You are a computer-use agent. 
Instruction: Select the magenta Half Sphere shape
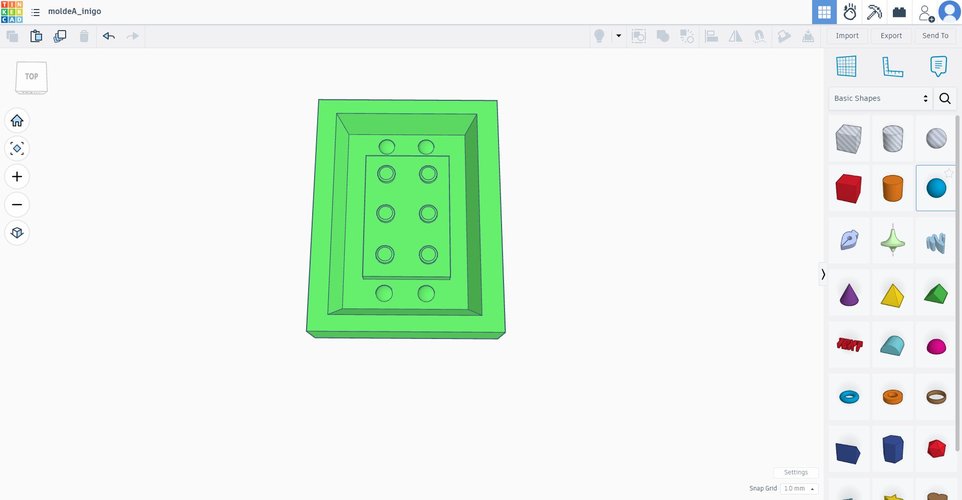pos(936,346)
